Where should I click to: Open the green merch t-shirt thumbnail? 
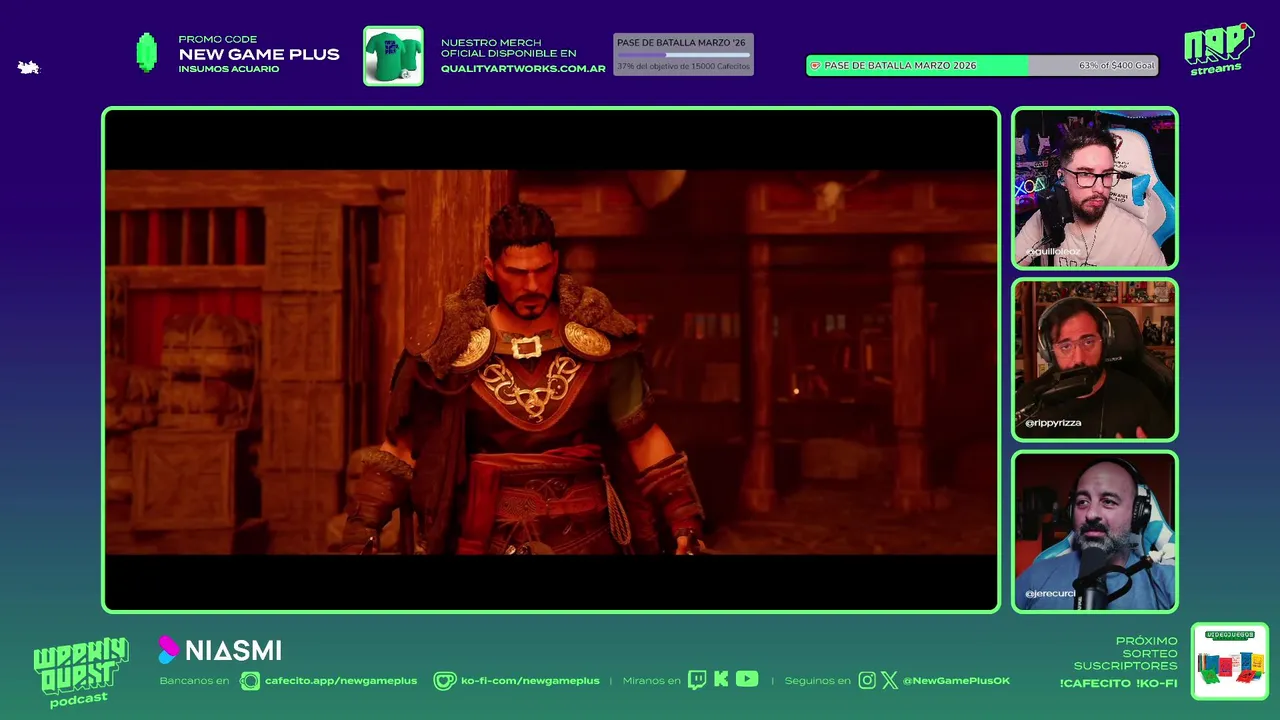[x=393, y=56]
